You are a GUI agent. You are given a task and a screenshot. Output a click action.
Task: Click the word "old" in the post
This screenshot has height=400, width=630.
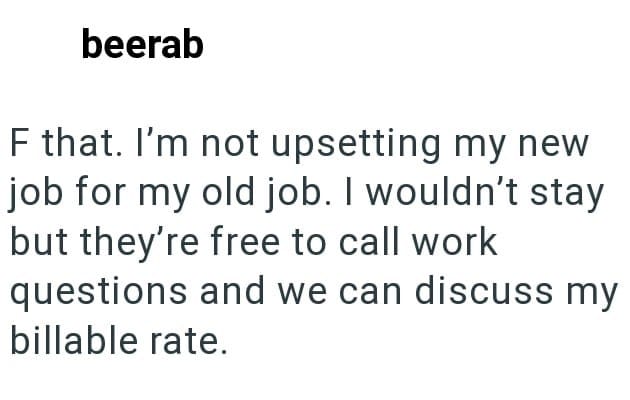click(x=217, y=194)
